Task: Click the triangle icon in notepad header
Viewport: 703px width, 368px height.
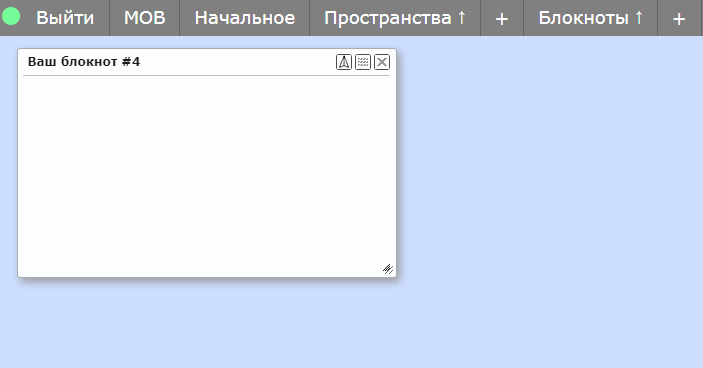Action: click(x=344, y=62)
